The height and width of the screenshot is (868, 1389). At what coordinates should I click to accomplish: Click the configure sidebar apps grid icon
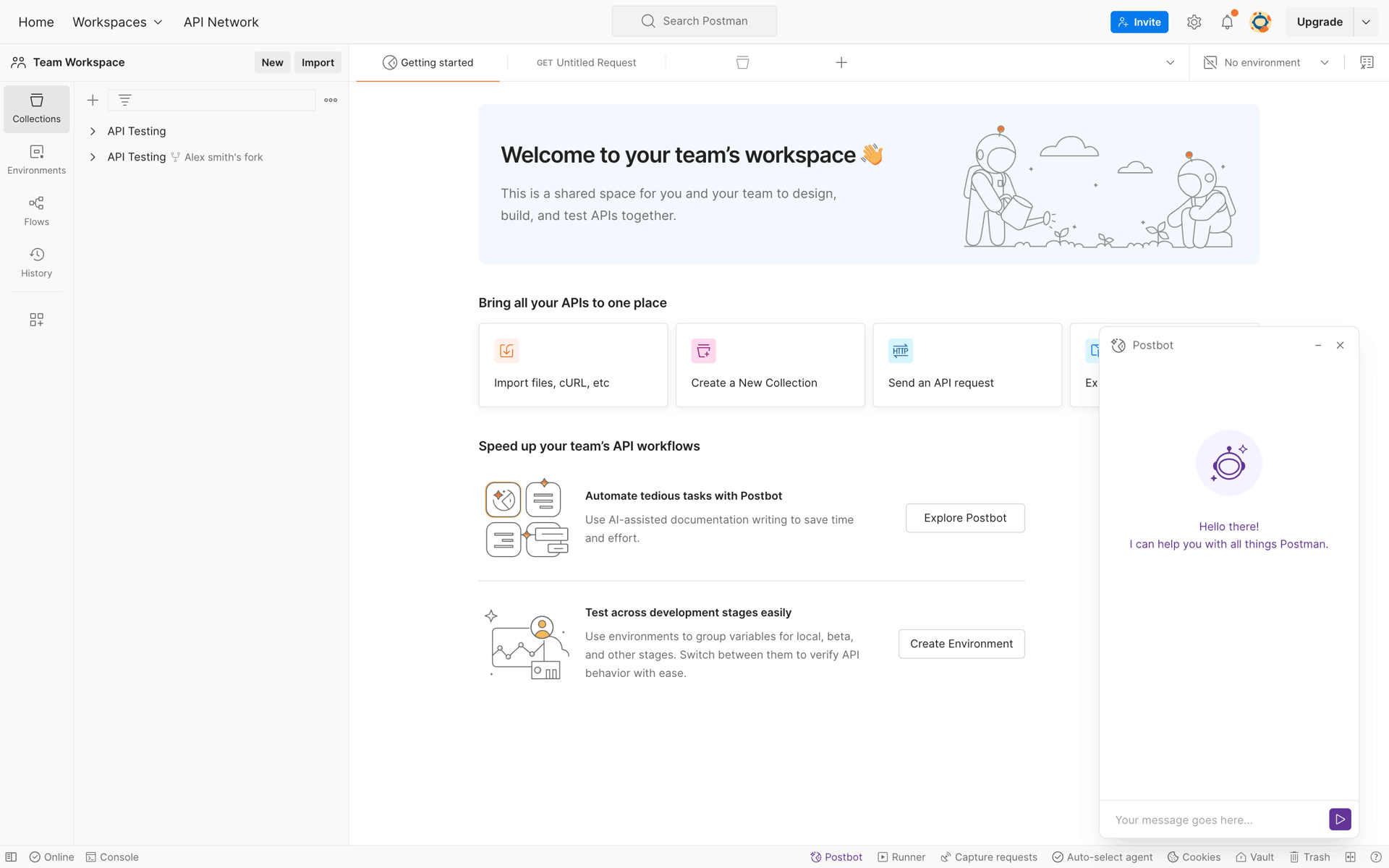(36, 320)
